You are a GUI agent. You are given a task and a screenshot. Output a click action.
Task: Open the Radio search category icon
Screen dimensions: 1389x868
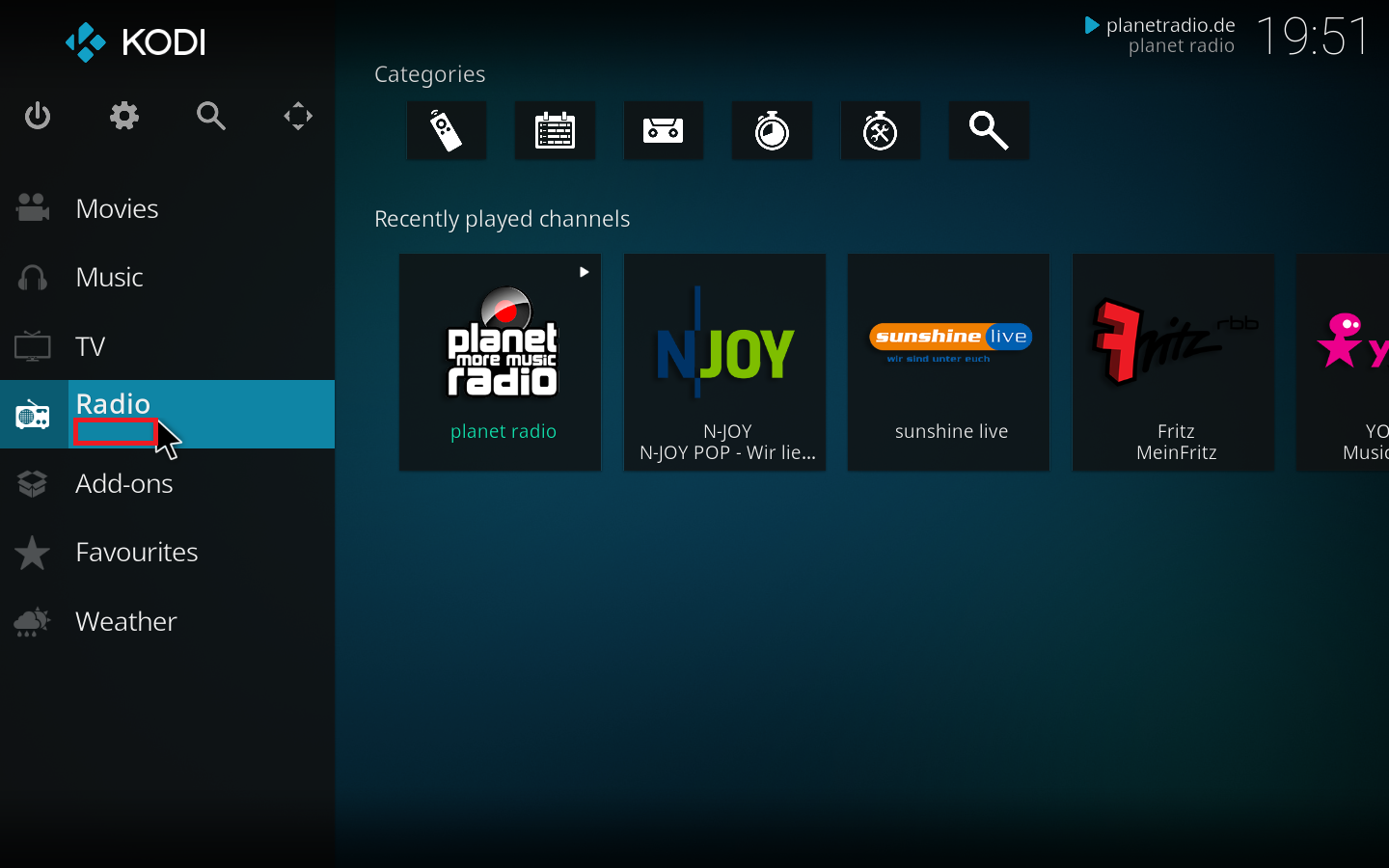(x=989, y=130)
